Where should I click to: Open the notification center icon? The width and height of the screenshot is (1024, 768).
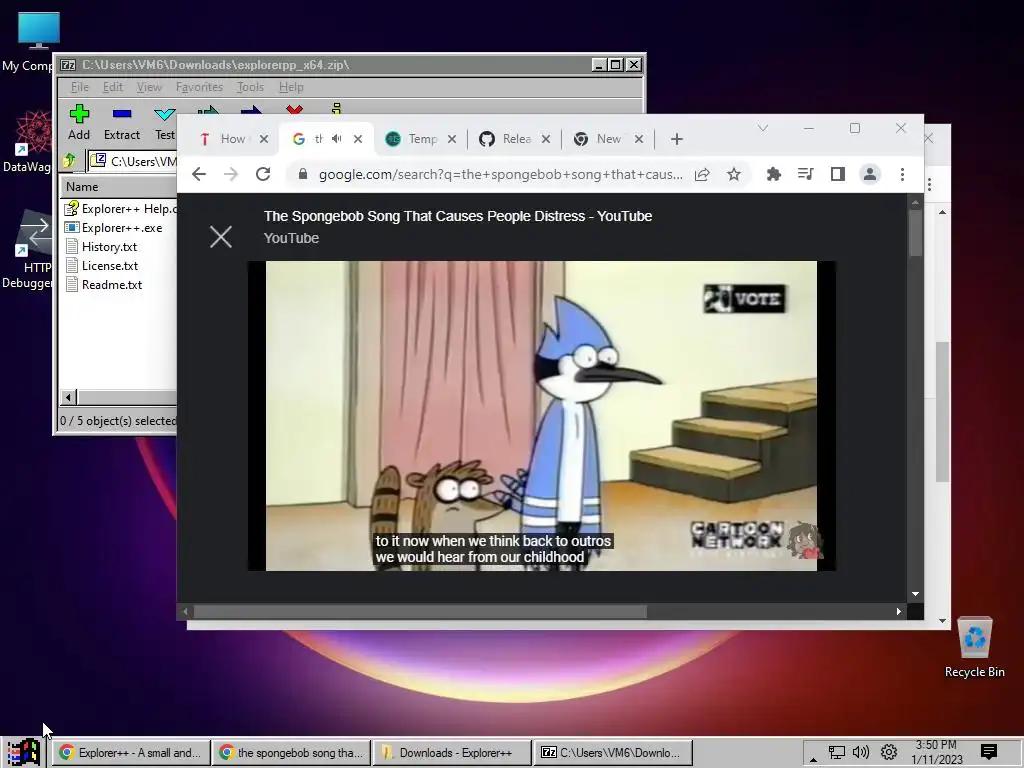989,752
